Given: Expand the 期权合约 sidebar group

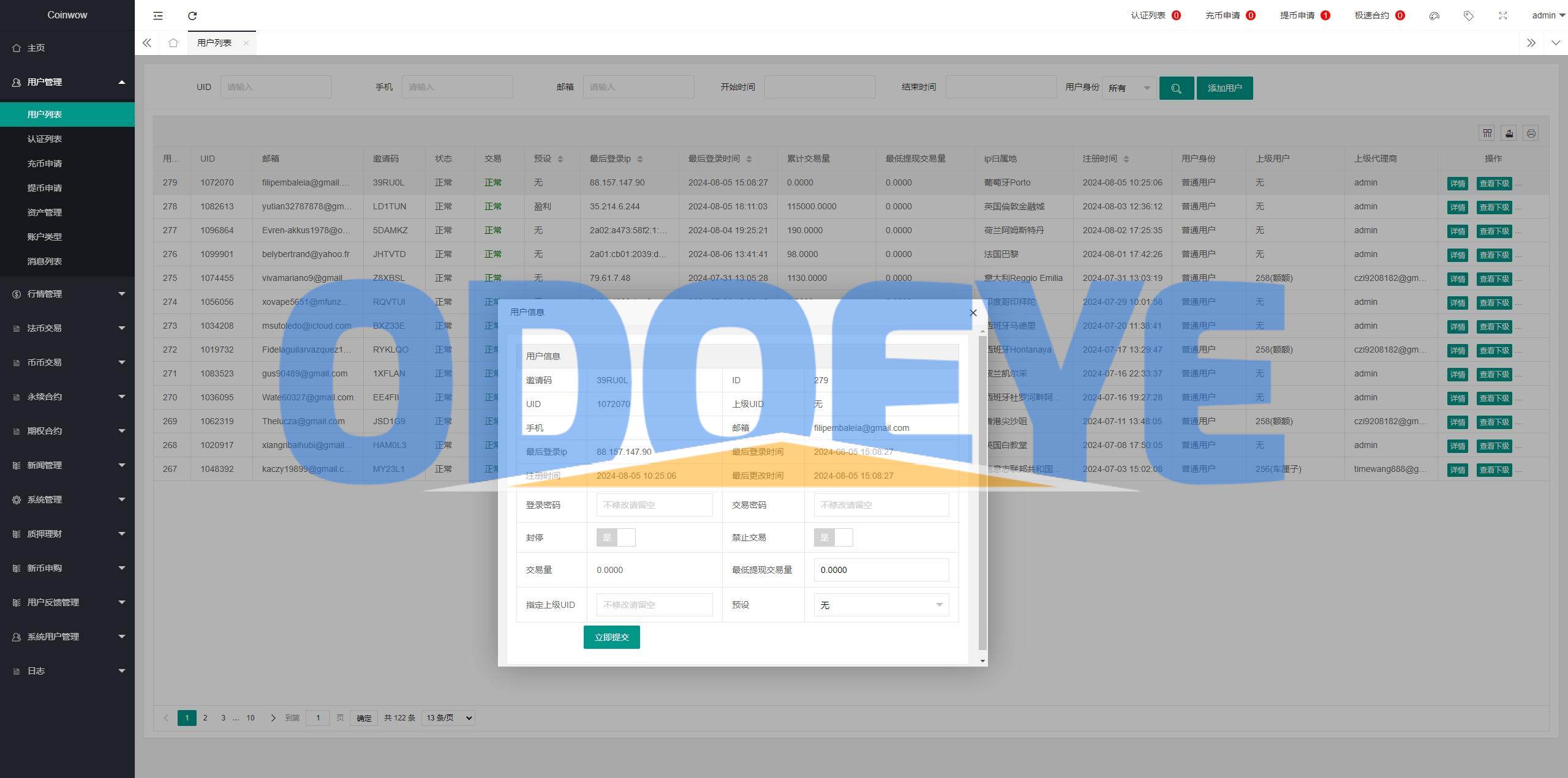Looking at the screenshot, I should coord(67,431).
